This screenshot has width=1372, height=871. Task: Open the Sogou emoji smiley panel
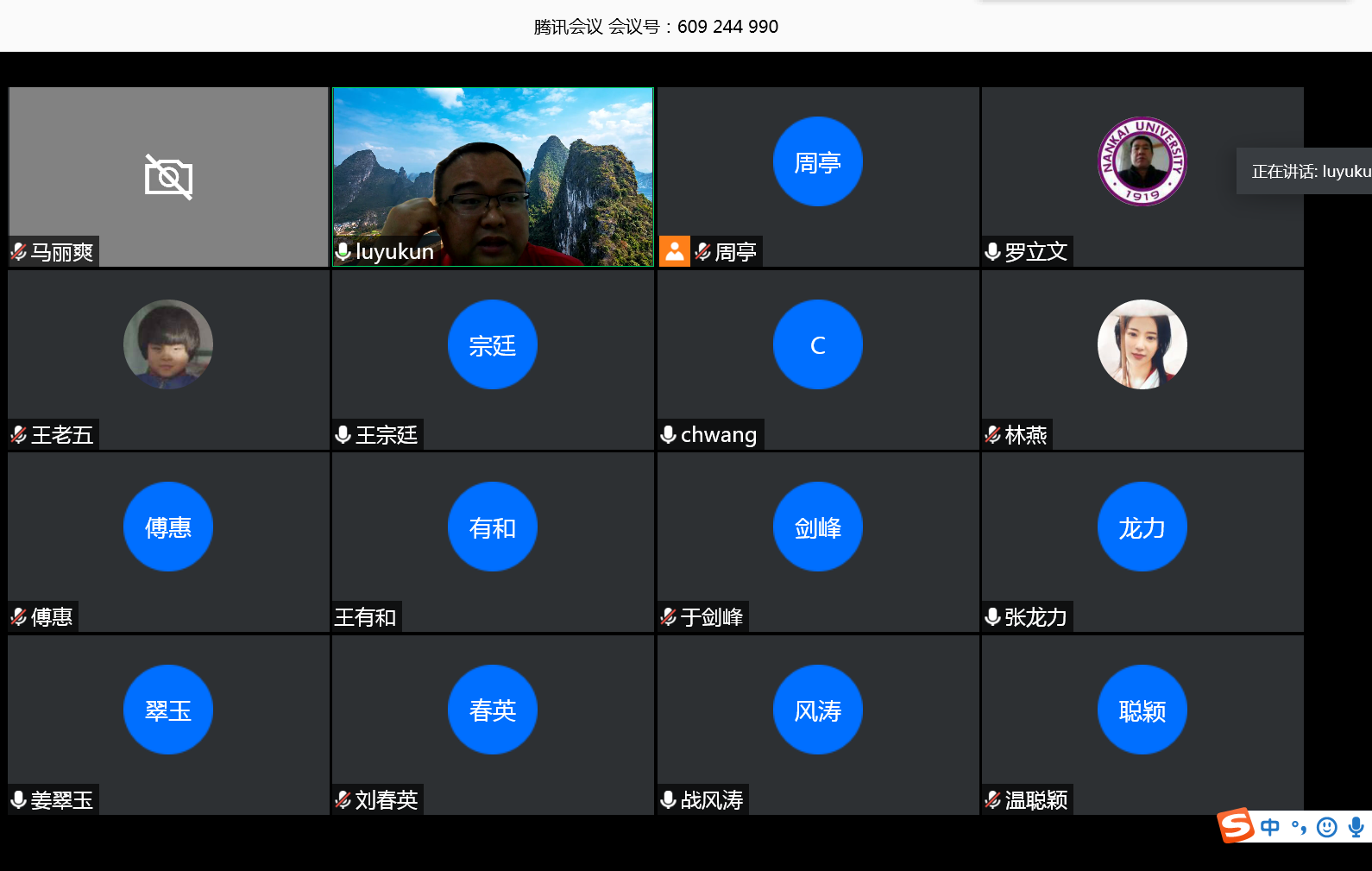[1327, 828]
